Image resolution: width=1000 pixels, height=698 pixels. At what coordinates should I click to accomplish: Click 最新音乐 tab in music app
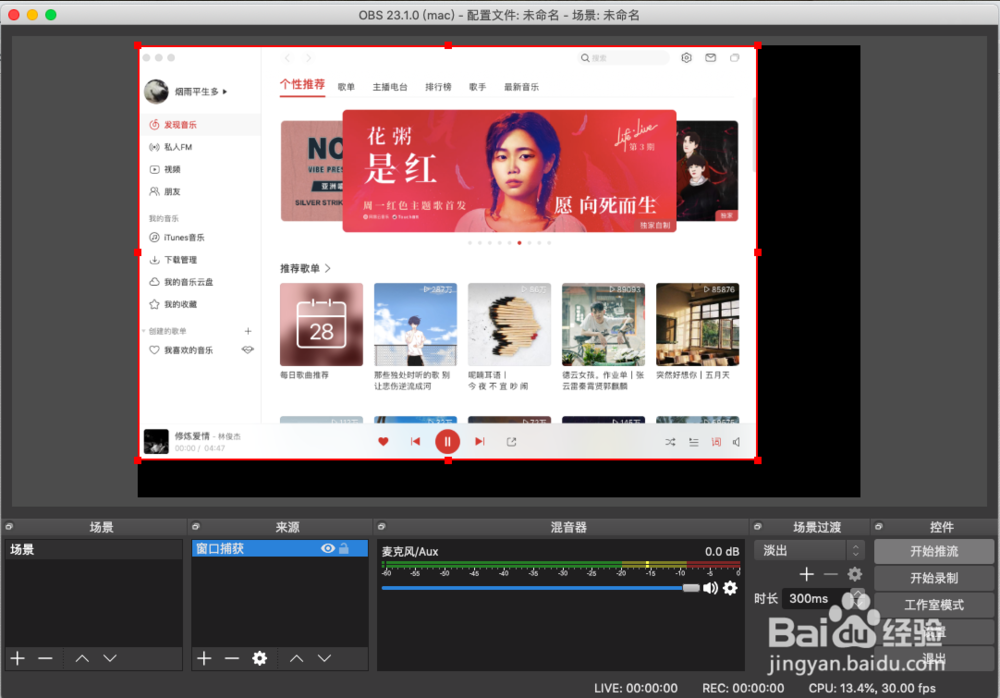coord(521,87)
